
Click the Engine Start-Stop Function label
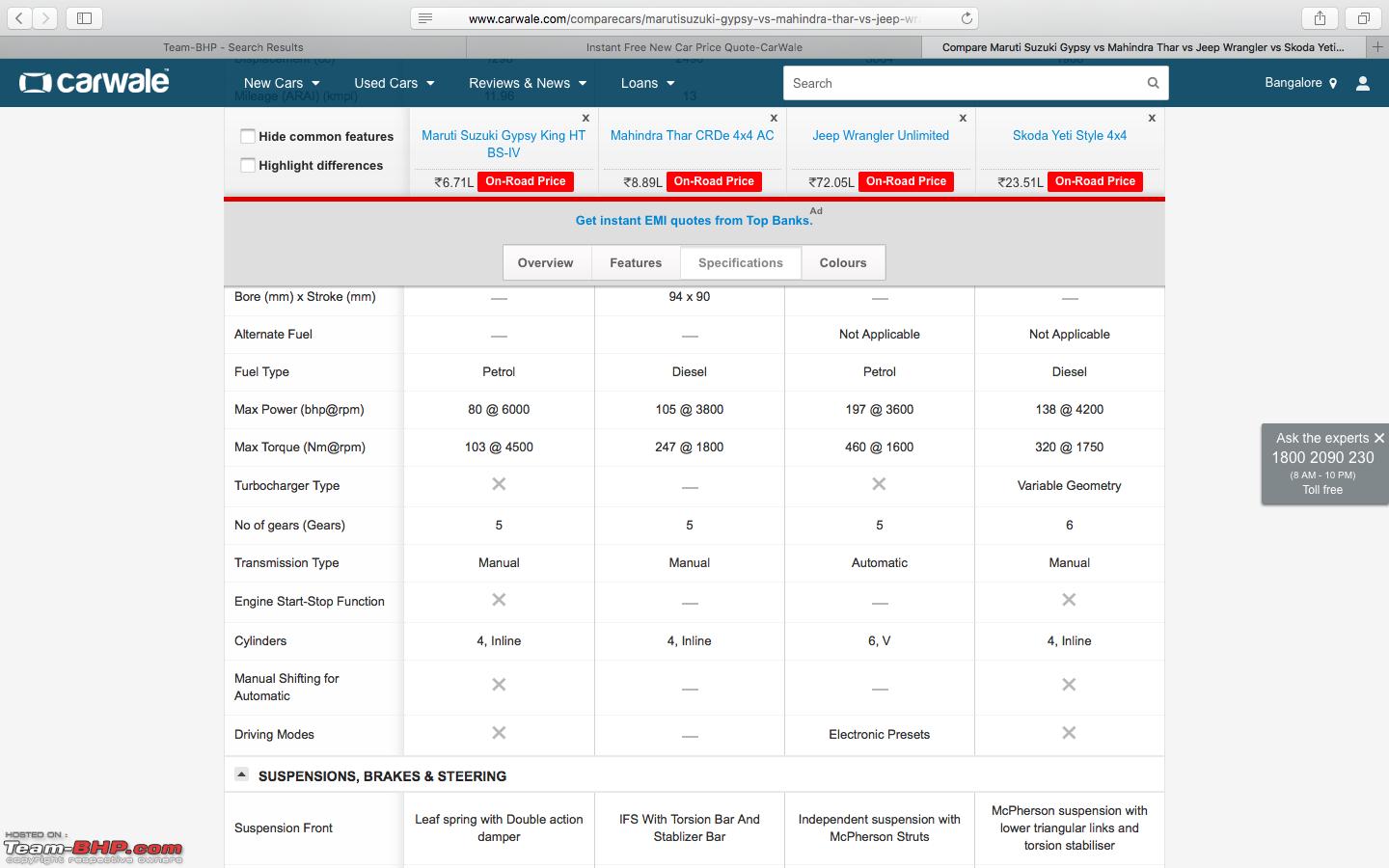pyautogui.click(x=310, y=601)
